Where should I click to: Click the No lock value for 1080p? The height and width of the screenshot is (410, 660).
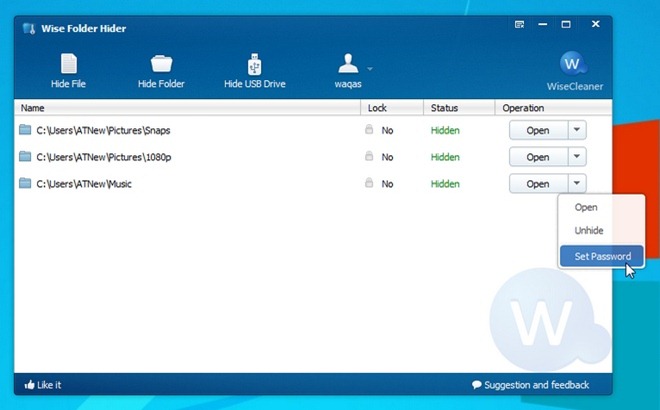387,157
